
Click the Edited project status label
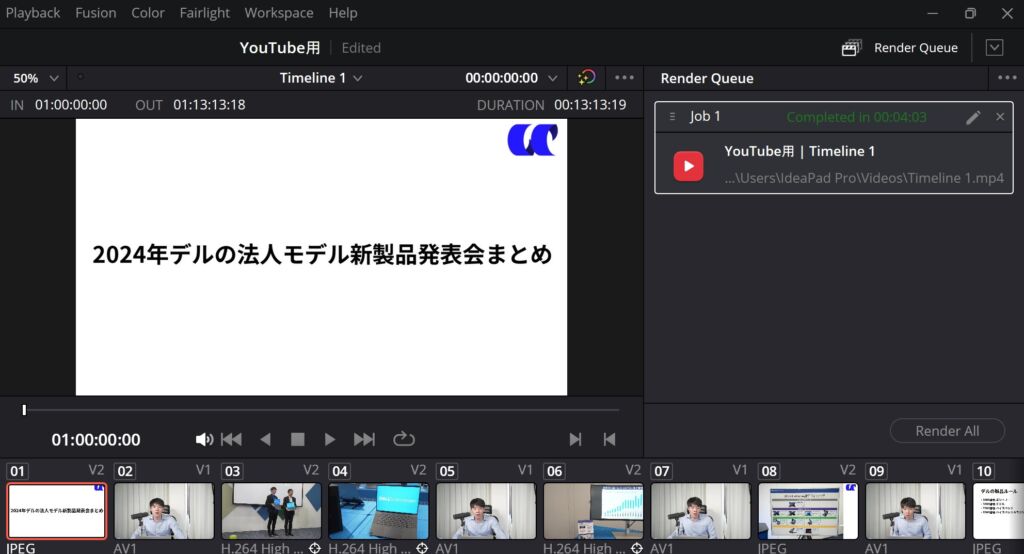coord(361,48)
